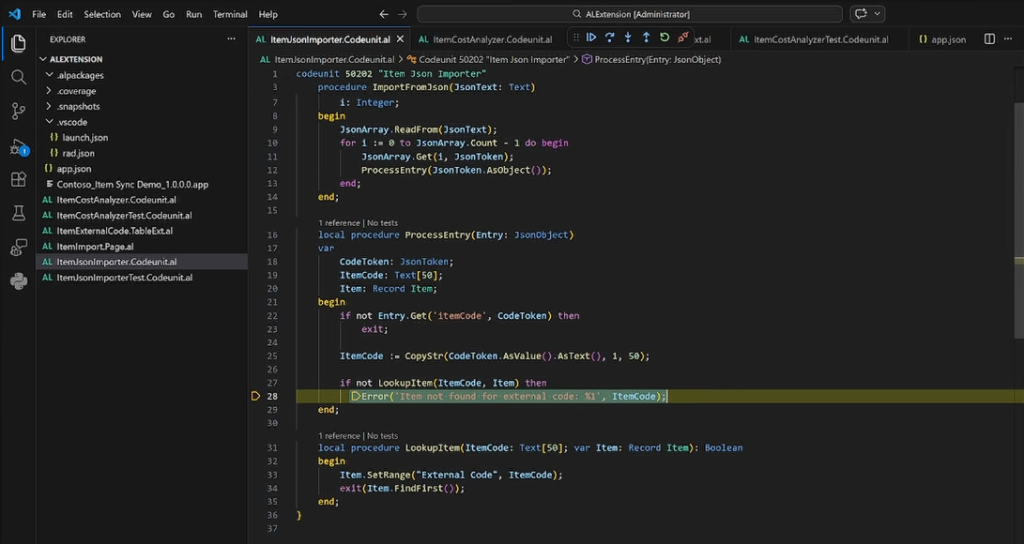Click the VS Code logo icon
The height and width of the screenshot is (544, 1024).
14,14
